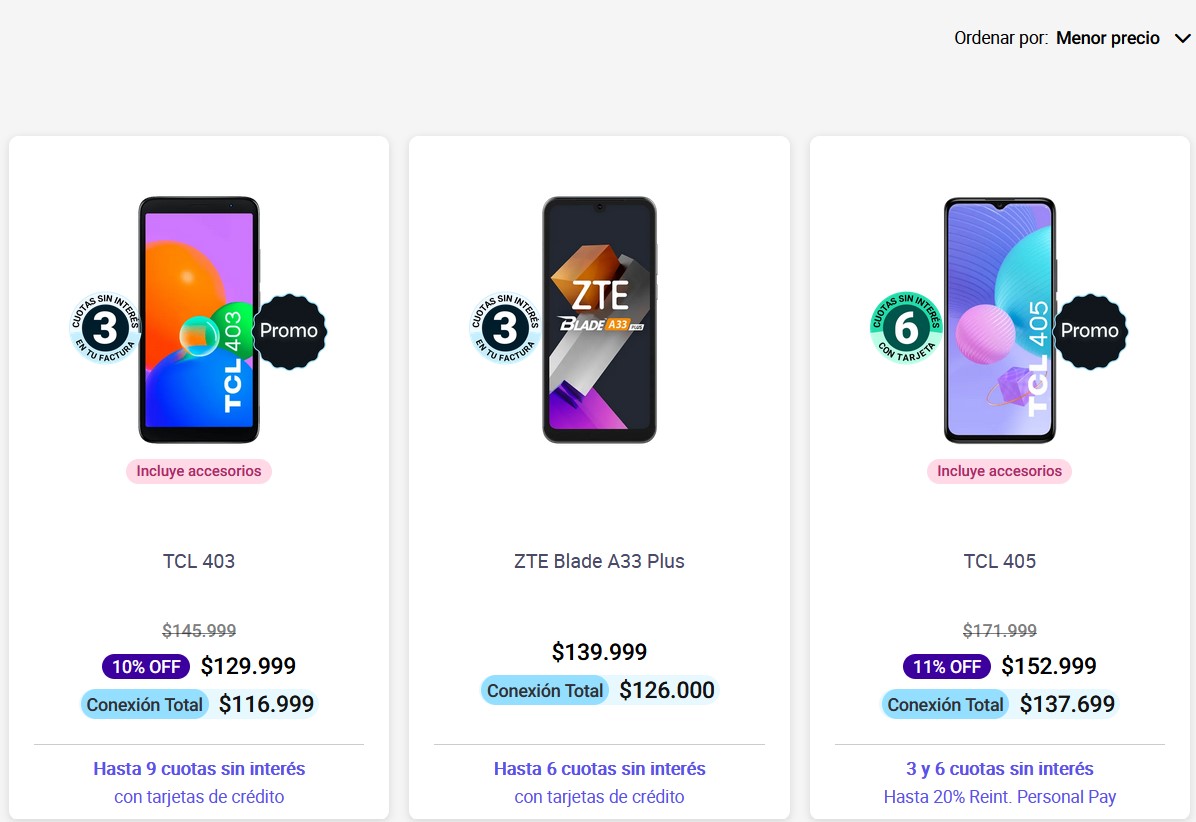This screenshot has height=822, width=1196.
Task: Click the 10% OFF discount badge
Action: (146, 666)
